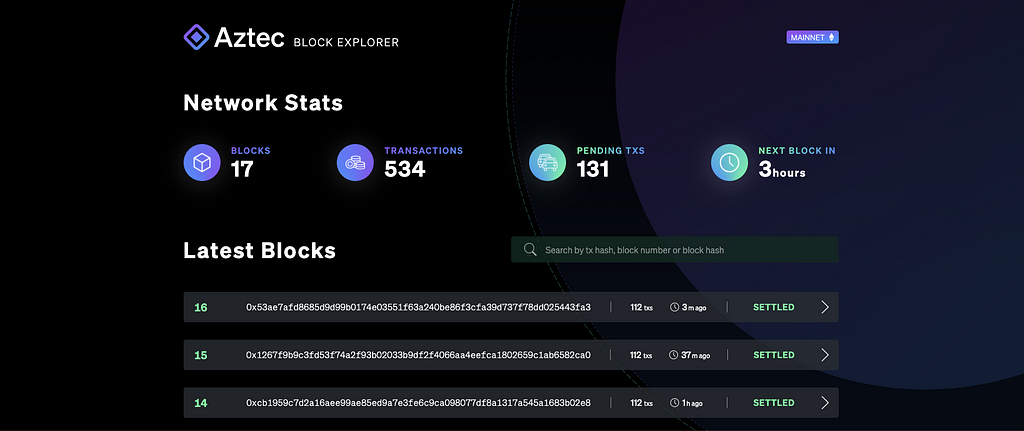1024x431 pixels.
Task: Click SETTLED status in block 14 row
Action: (x=774, y=403)
